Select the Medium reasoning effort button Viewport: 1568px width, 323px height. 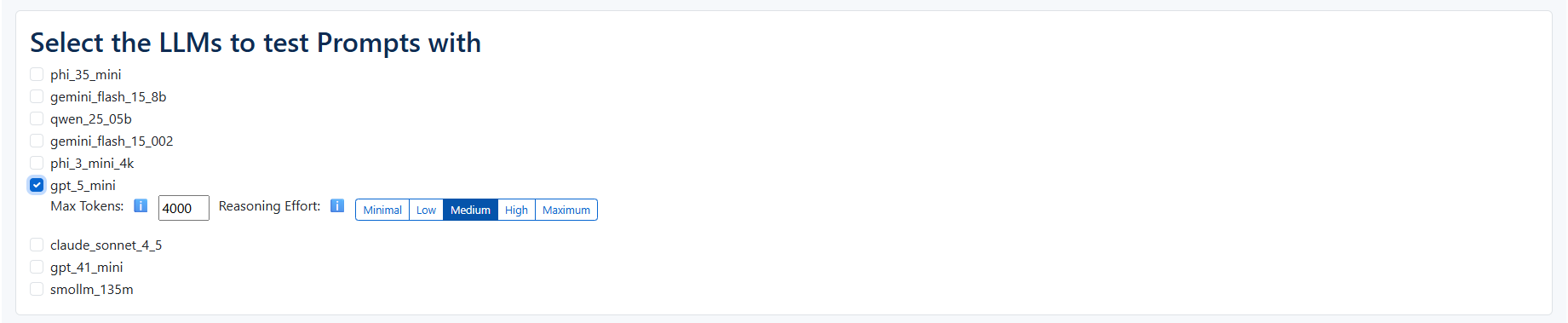tap(470, 210)
